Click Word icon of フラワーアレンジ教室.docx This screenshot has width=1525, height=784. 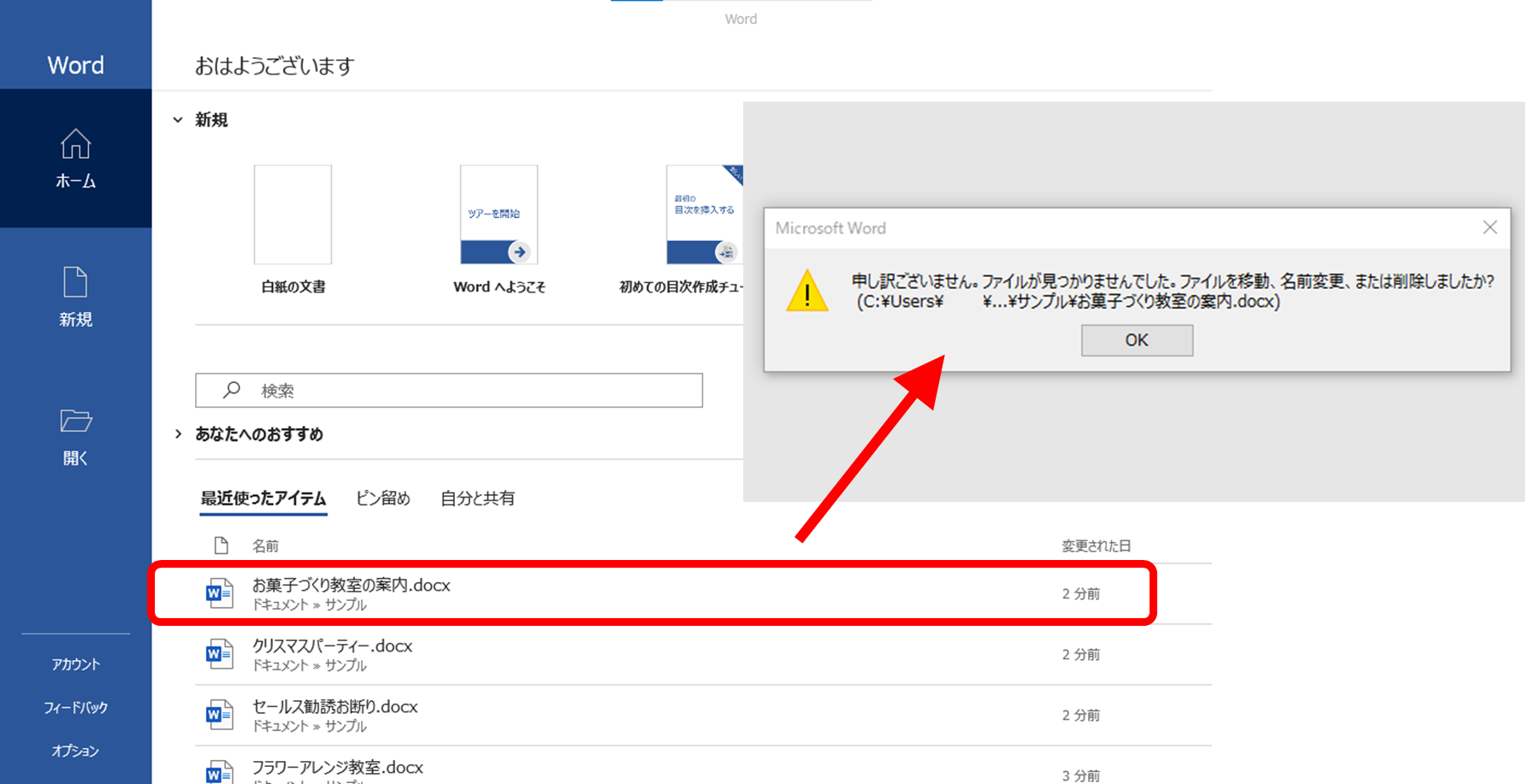coord(220,772)
